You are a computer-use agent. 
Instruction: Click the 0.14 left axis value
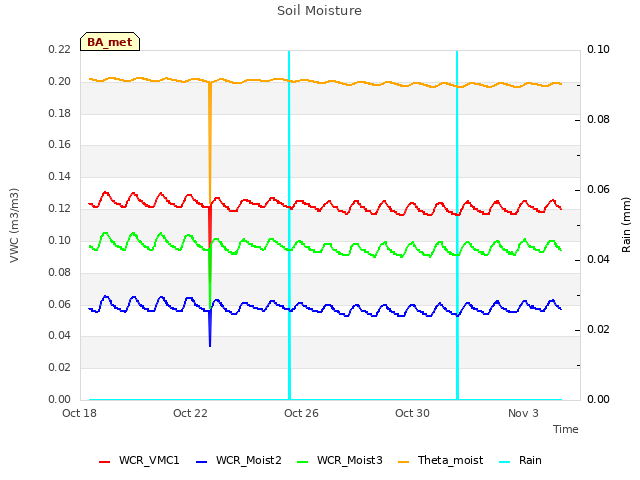[60, 176]
